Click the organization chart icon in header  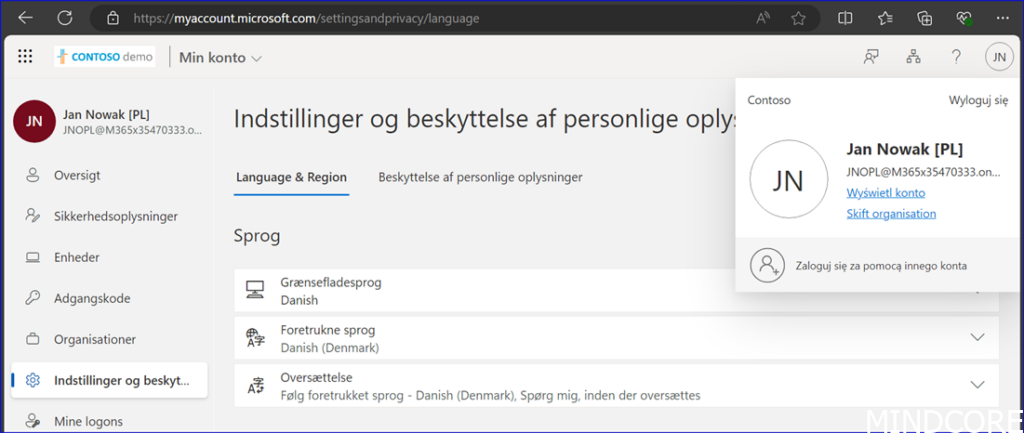point(913,57)
